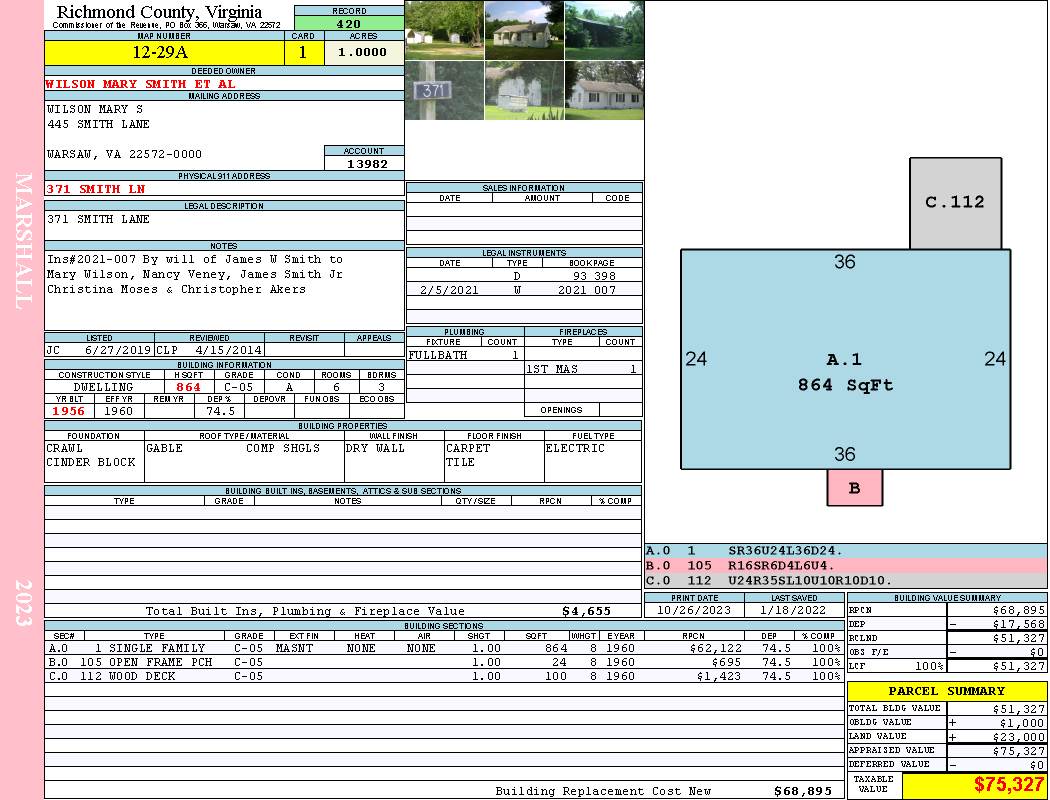This screenshot has height=800, width=1050.
Task: Open the photo showing the 371 address sign
Action: [x=444, y=91]
